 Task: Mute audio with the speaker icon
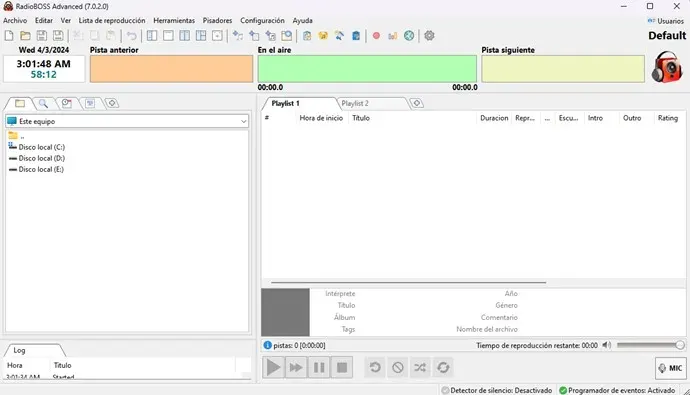pos(607,345)
